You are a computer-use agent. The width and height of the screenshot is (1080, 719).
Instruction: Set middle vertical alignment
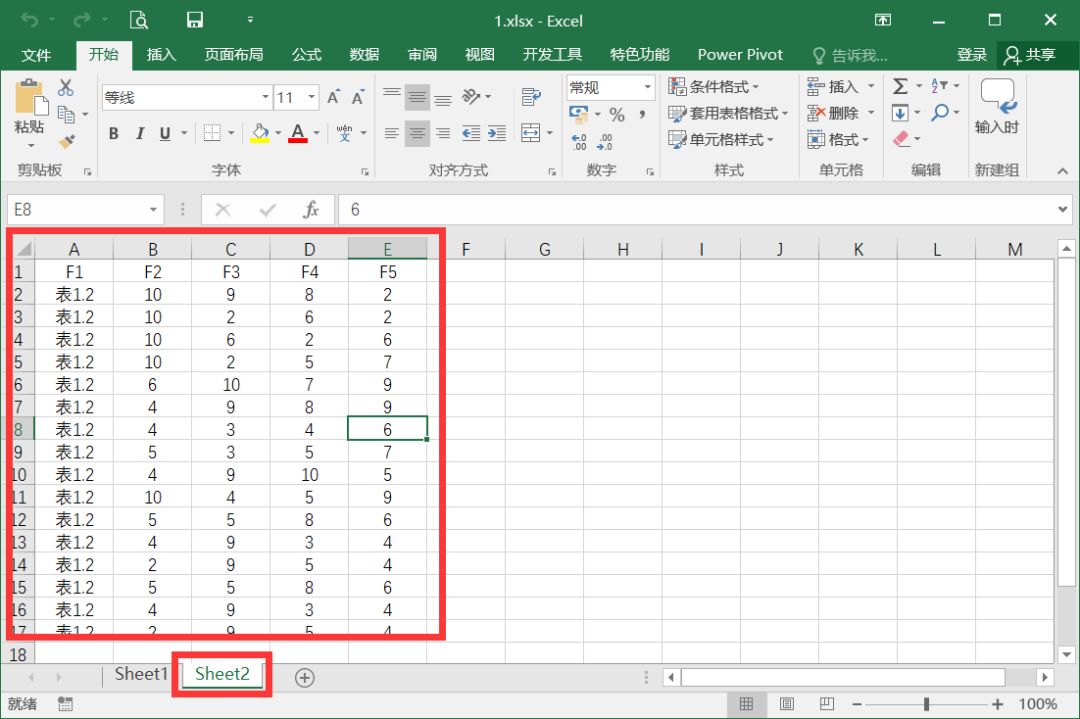417,97
